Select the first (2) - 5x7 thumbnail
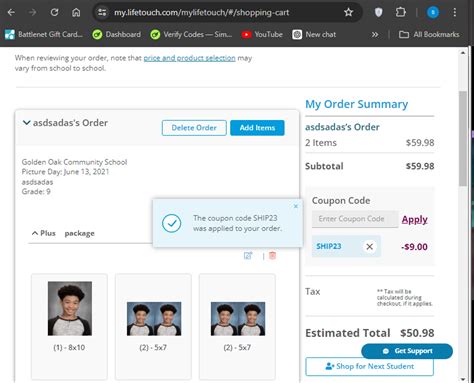474x383 pixels. pos(154,319)
